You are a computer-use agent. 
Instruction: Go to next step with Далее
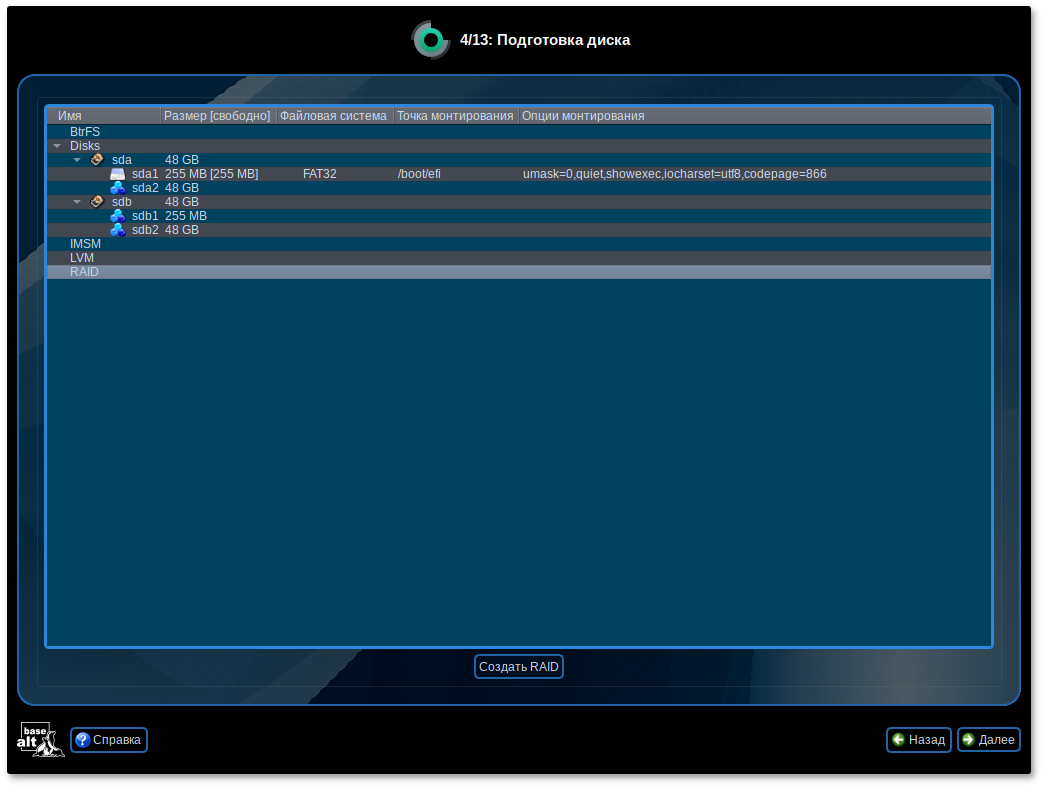[988, 740]
